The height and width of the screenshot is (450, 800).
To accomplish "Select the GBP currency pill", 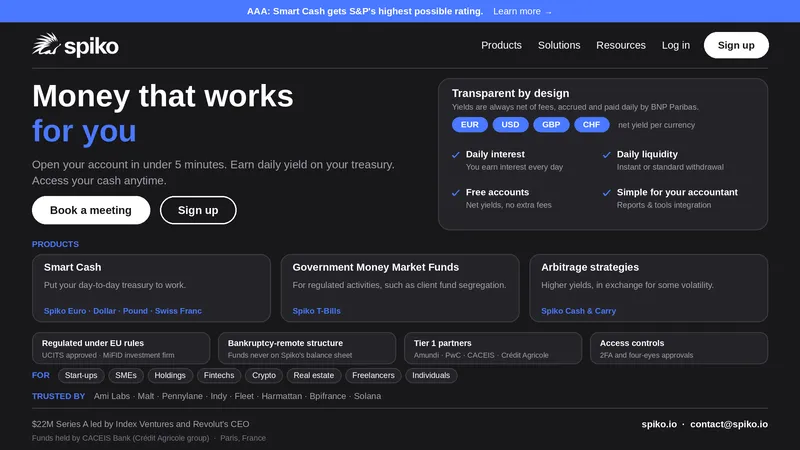I will pos(551,124).
